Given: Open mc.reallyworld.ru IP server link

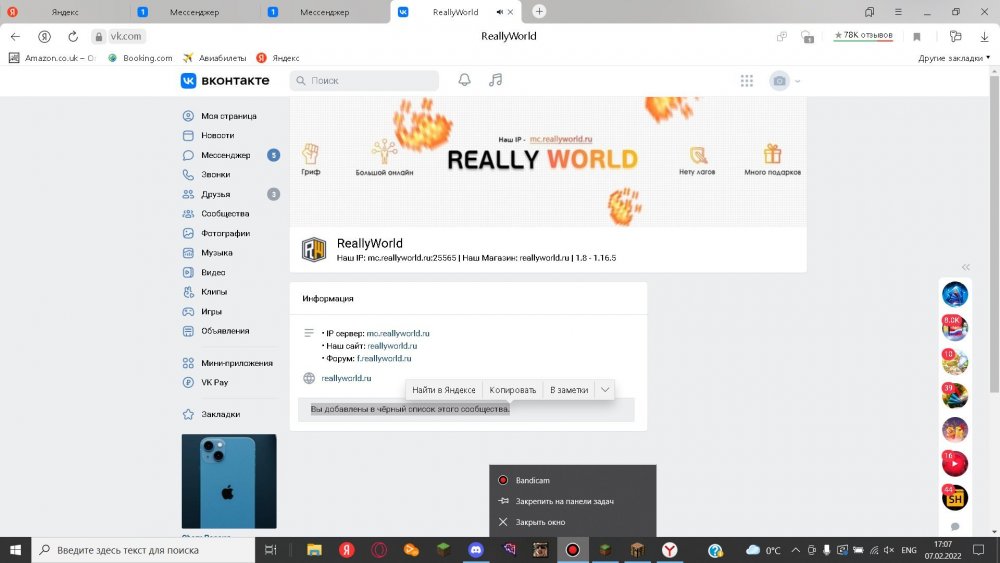Looking at the screenshot, I should click(x=397, y=333).
